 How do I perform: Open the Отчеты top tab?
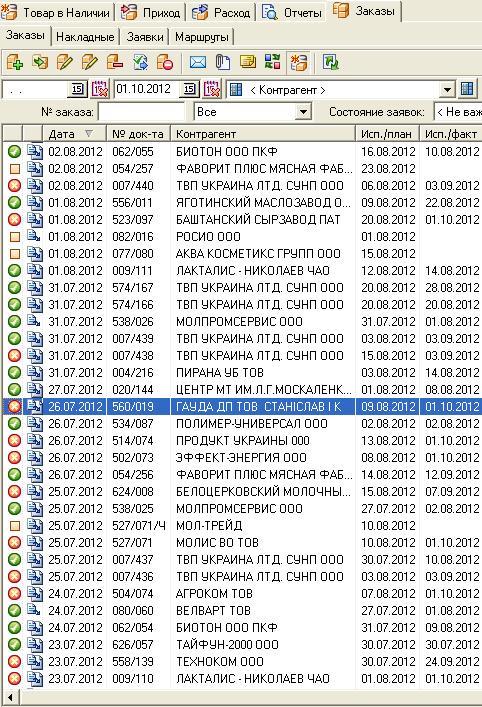[294, 13]
